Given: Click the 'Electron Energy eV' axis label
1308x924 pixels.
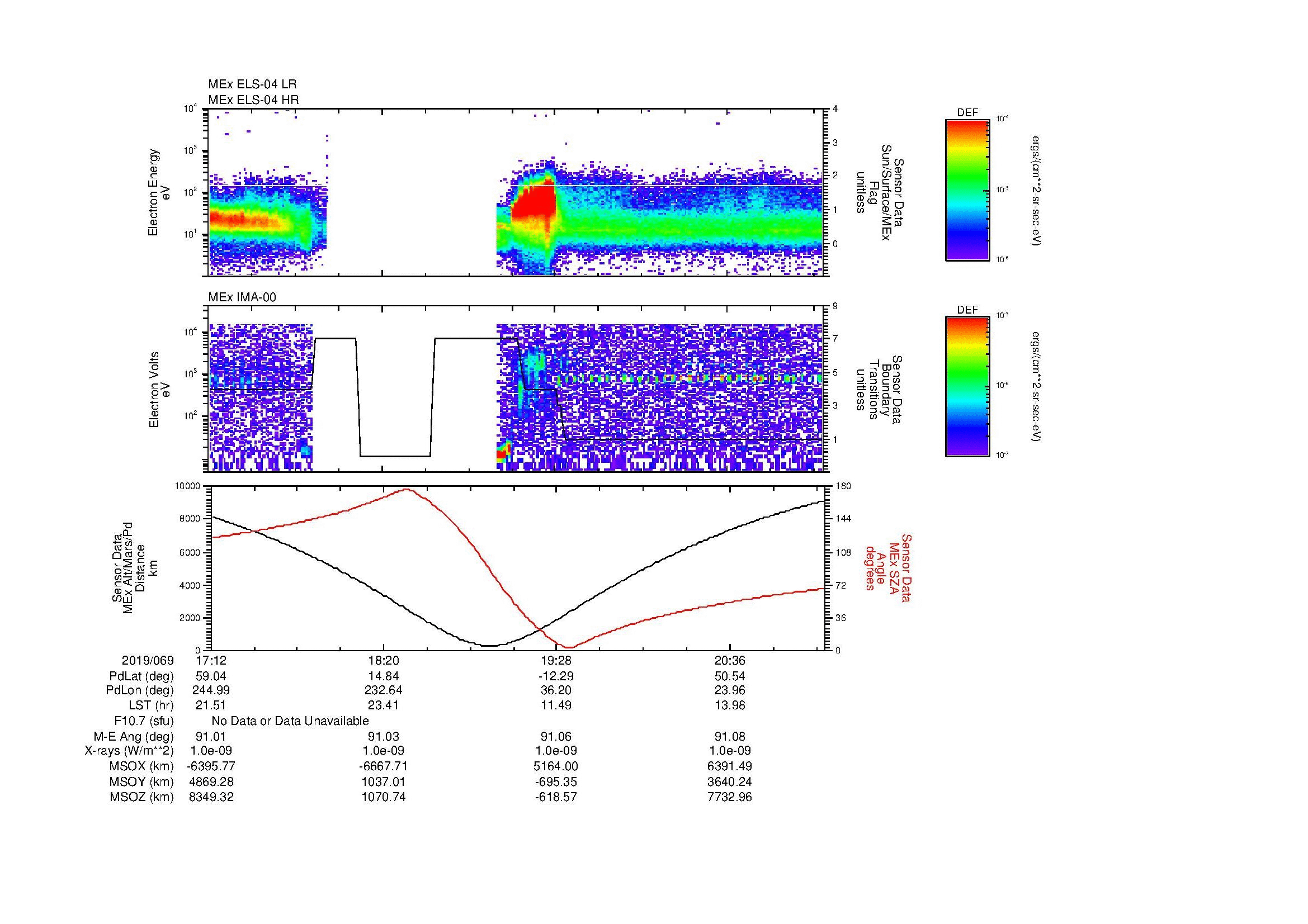Looking at the screenshot, I should 159,192.
